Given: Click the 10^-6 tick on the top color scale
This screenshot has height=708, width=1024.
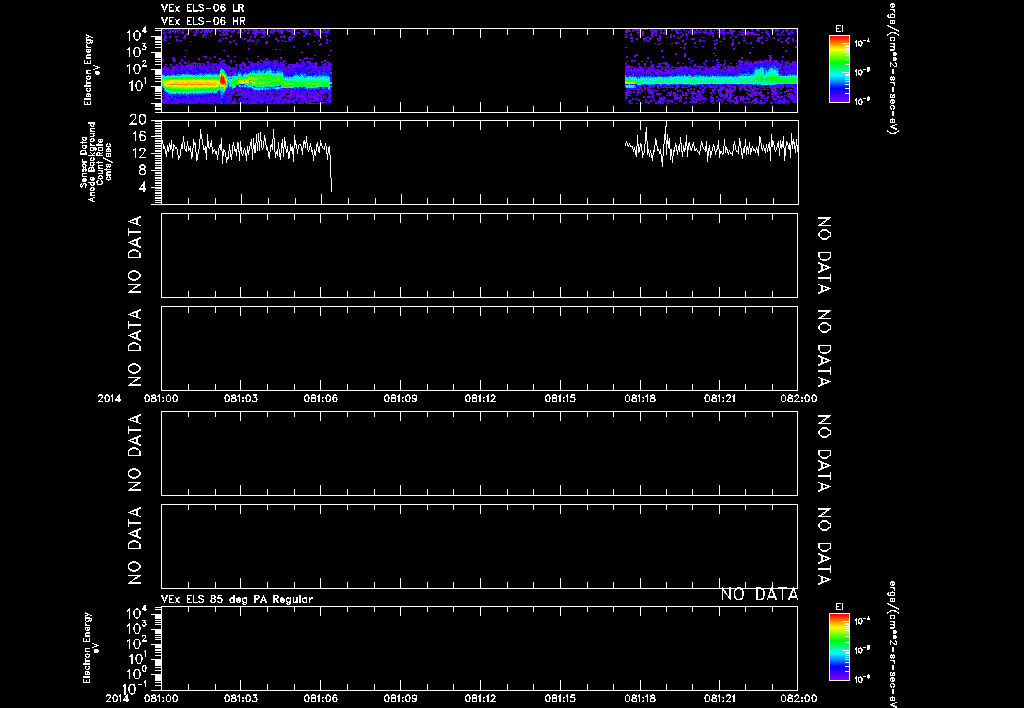Looking at the screenshot, I should [862, 101].
